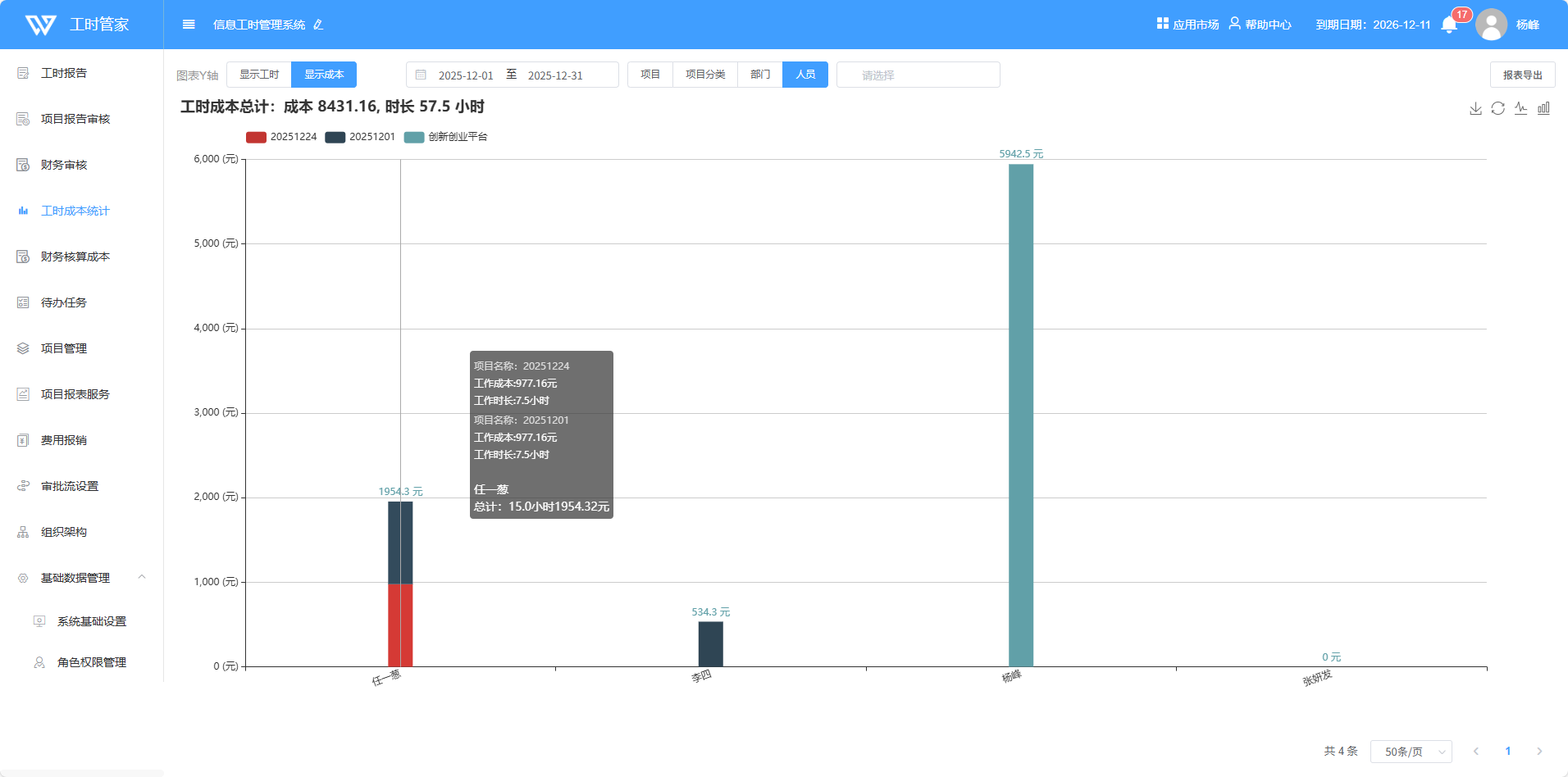Click the 报表导出 button
Screen dimensions: 1568x777
[x=1522, y=75]
